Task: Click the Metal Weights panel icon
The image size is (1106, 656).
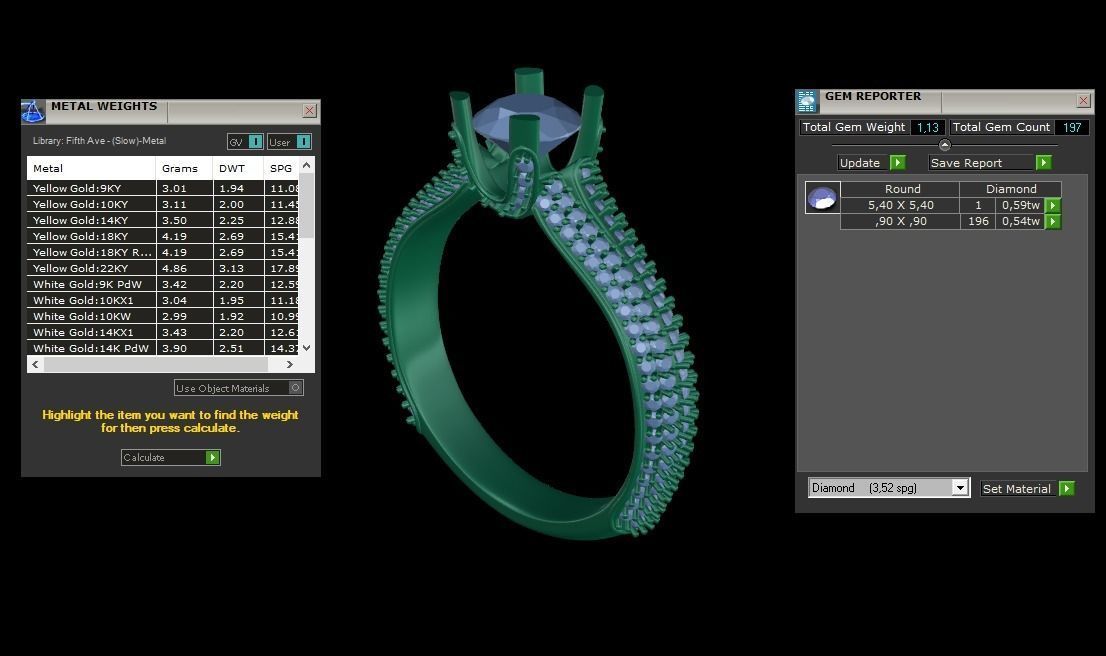Action: tap(32, 111)
